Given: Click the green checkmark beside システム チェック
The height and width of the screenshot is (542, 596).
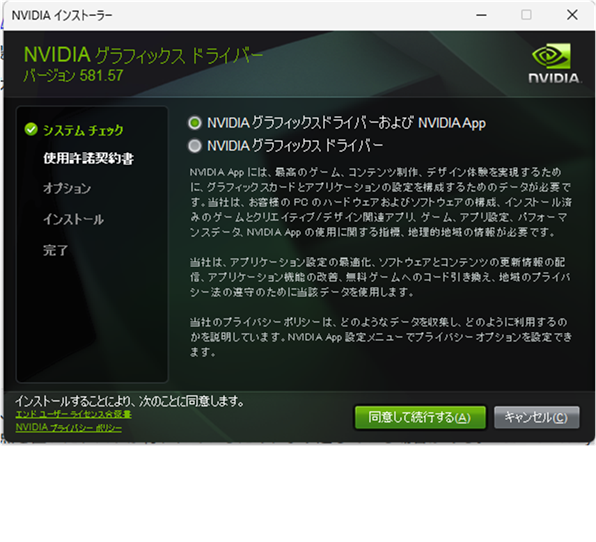Looking at the screenshot, I should [31, 130].
